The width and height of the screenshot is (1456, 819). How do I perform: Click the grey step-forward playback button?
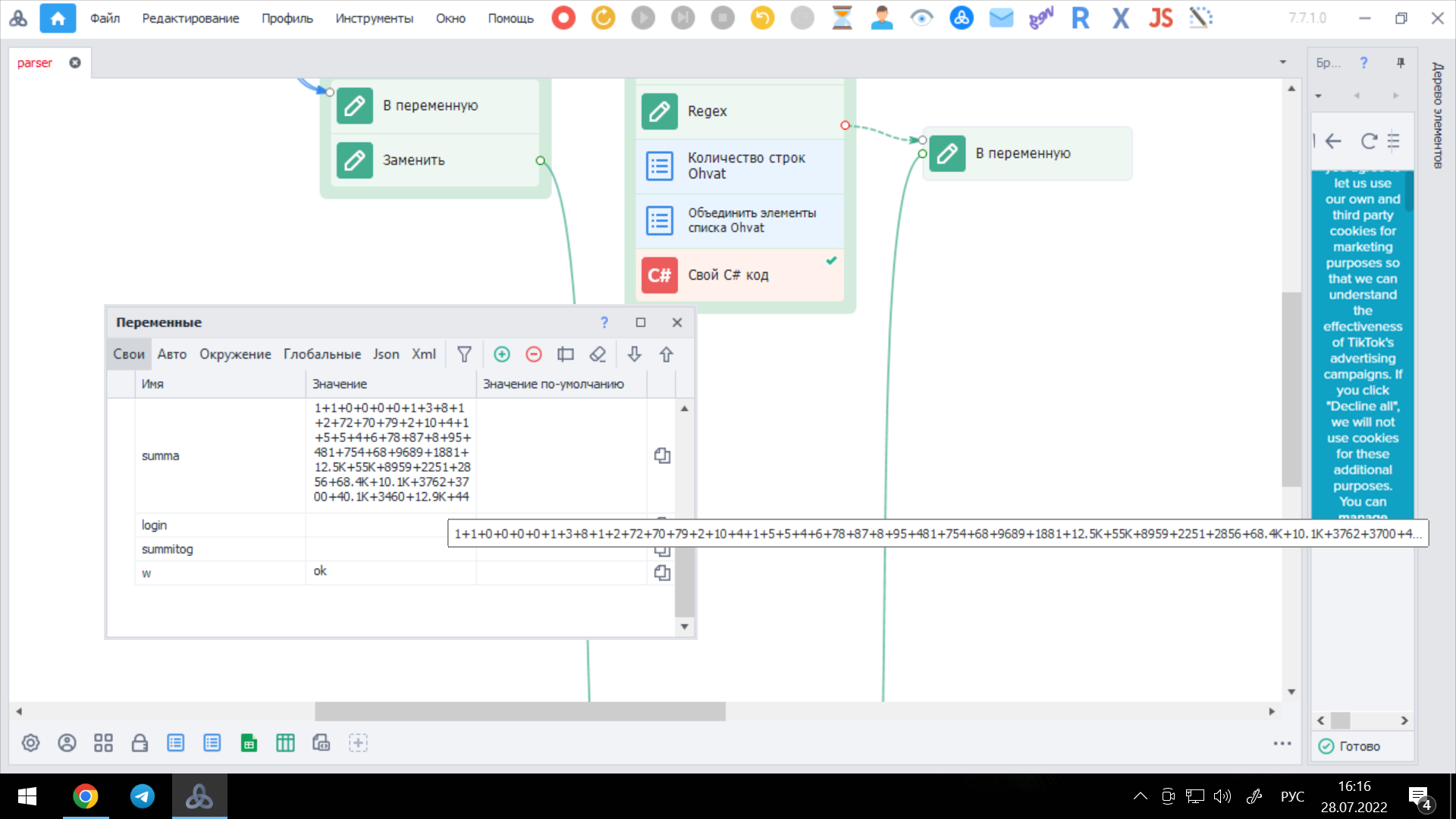pyautogui.click(x=683, y=17)
